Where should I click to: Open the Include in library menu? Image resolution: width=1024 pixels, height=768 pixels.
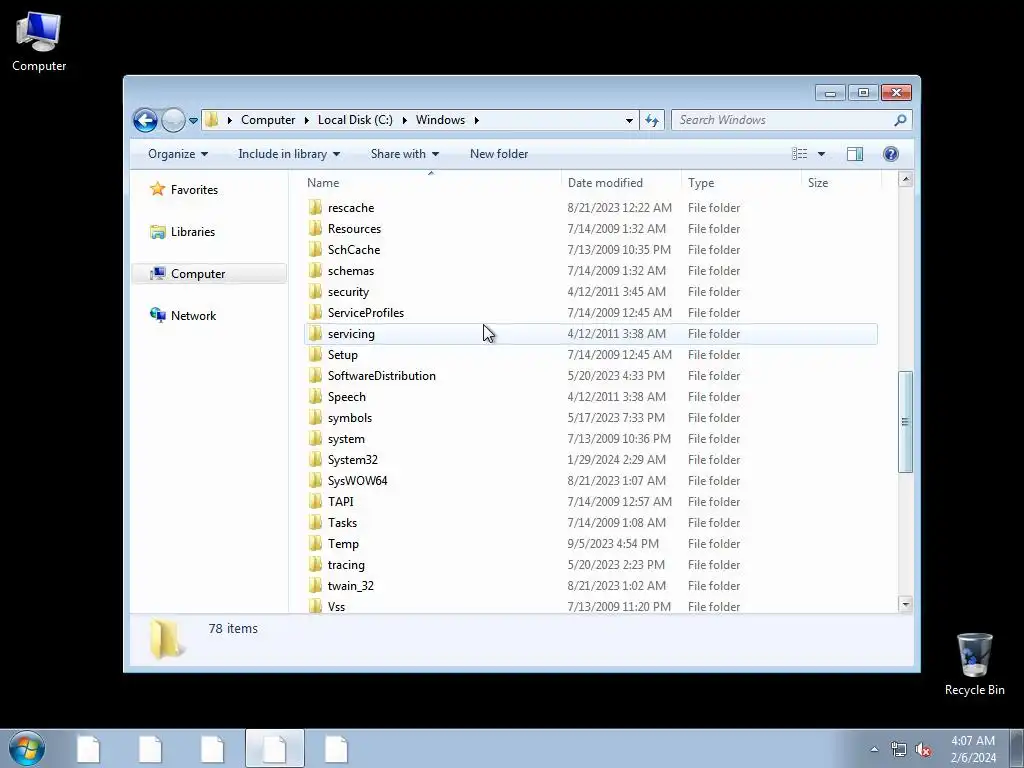[289, 154]
